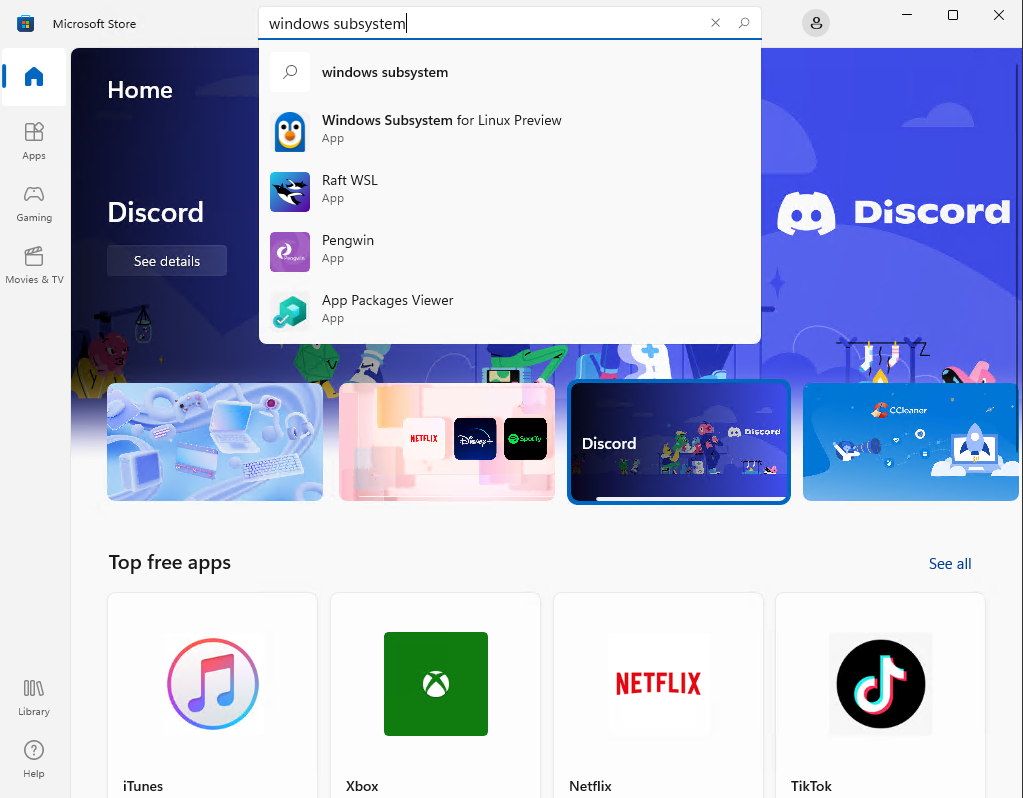Select Windows Subsystem for Linux Preview suggestion
Image resolution: width=1023 pixels, height=798 pixels.
coord(441,129)
